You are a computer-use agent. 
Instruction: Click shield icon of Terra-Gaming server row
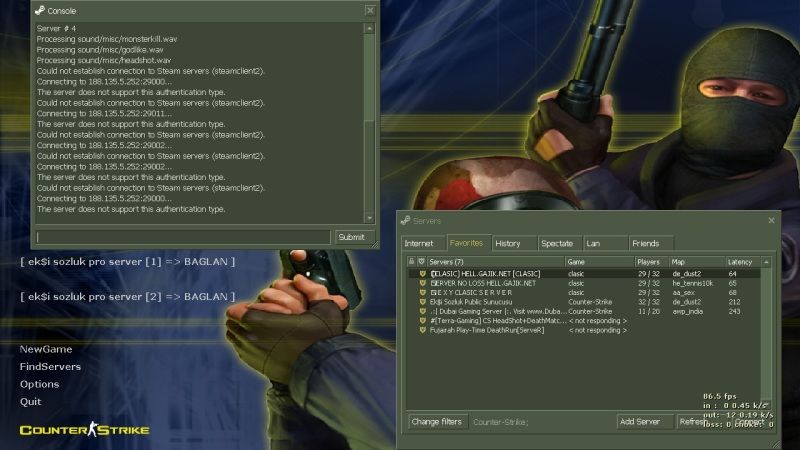[422, 321]
